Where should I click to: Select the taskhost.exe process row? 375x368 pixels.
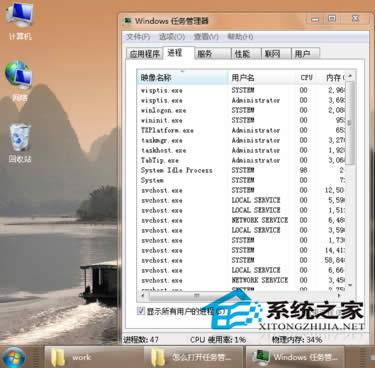point(242,150)
